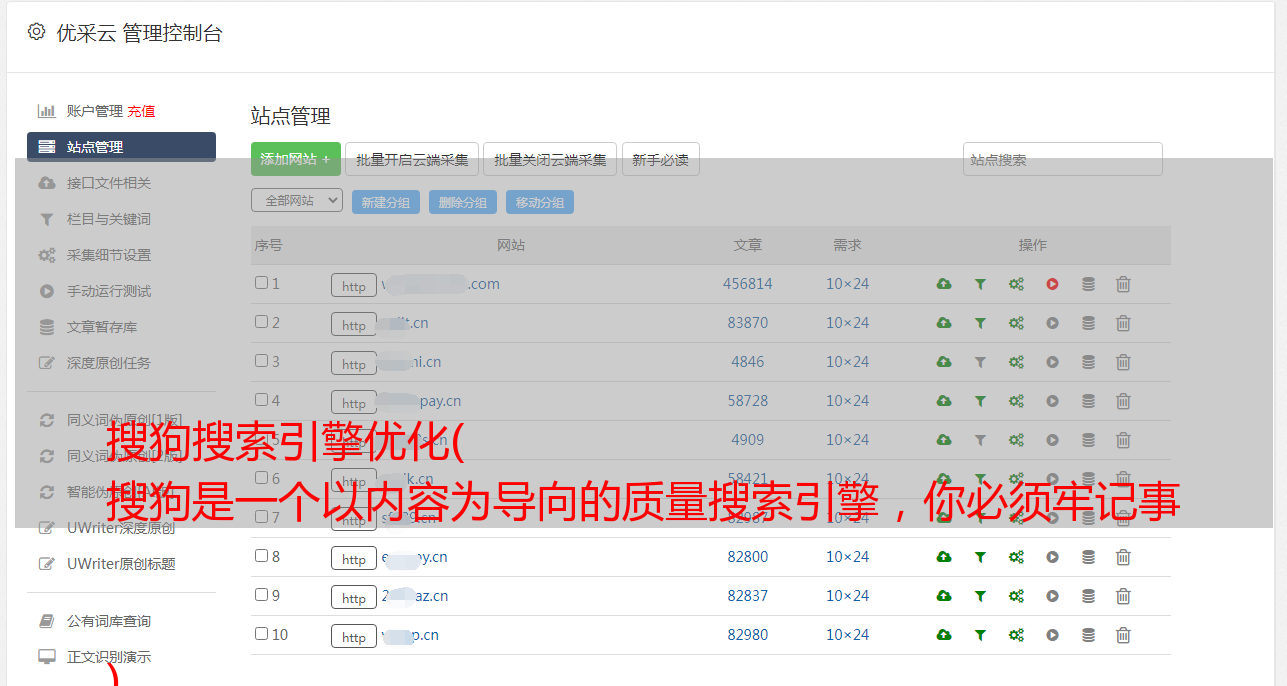This screenshot has width=1287, height=686.
Task: Click the trash icon in row 10
Action: [x=1123, y=635]
